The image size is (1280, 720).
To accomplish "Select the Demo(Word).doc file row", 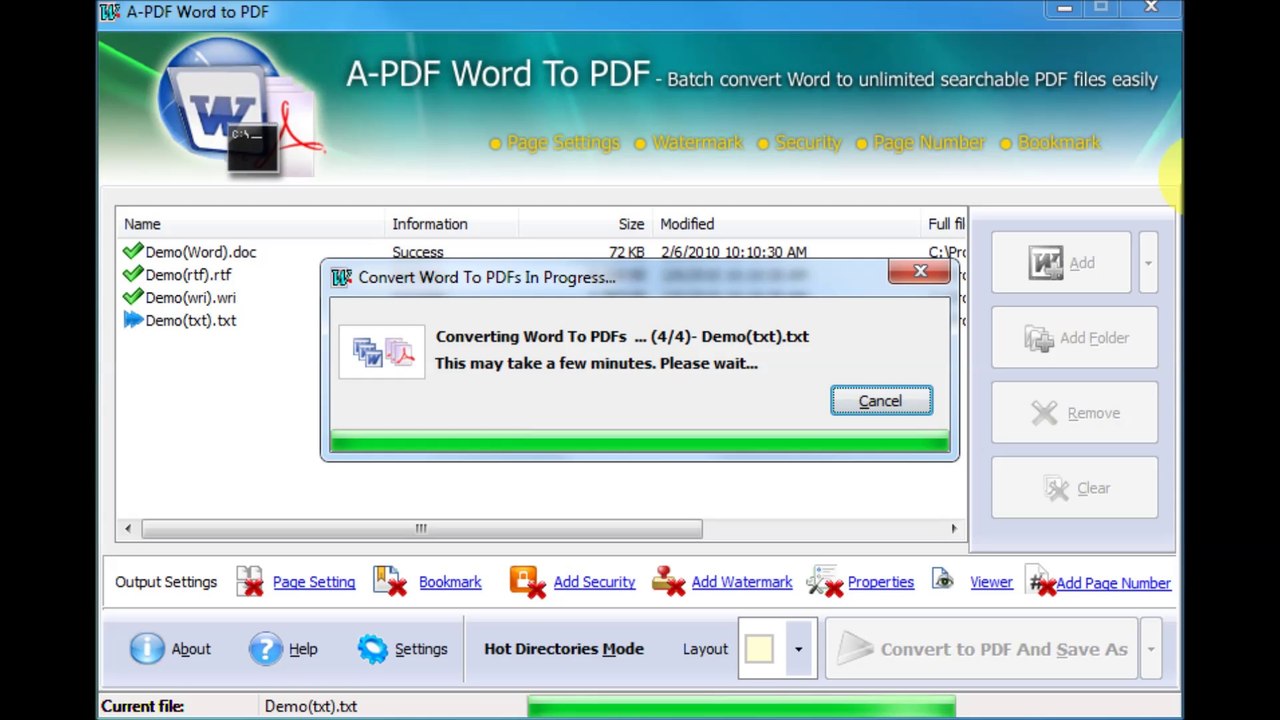I will click(x=541, y=252).
